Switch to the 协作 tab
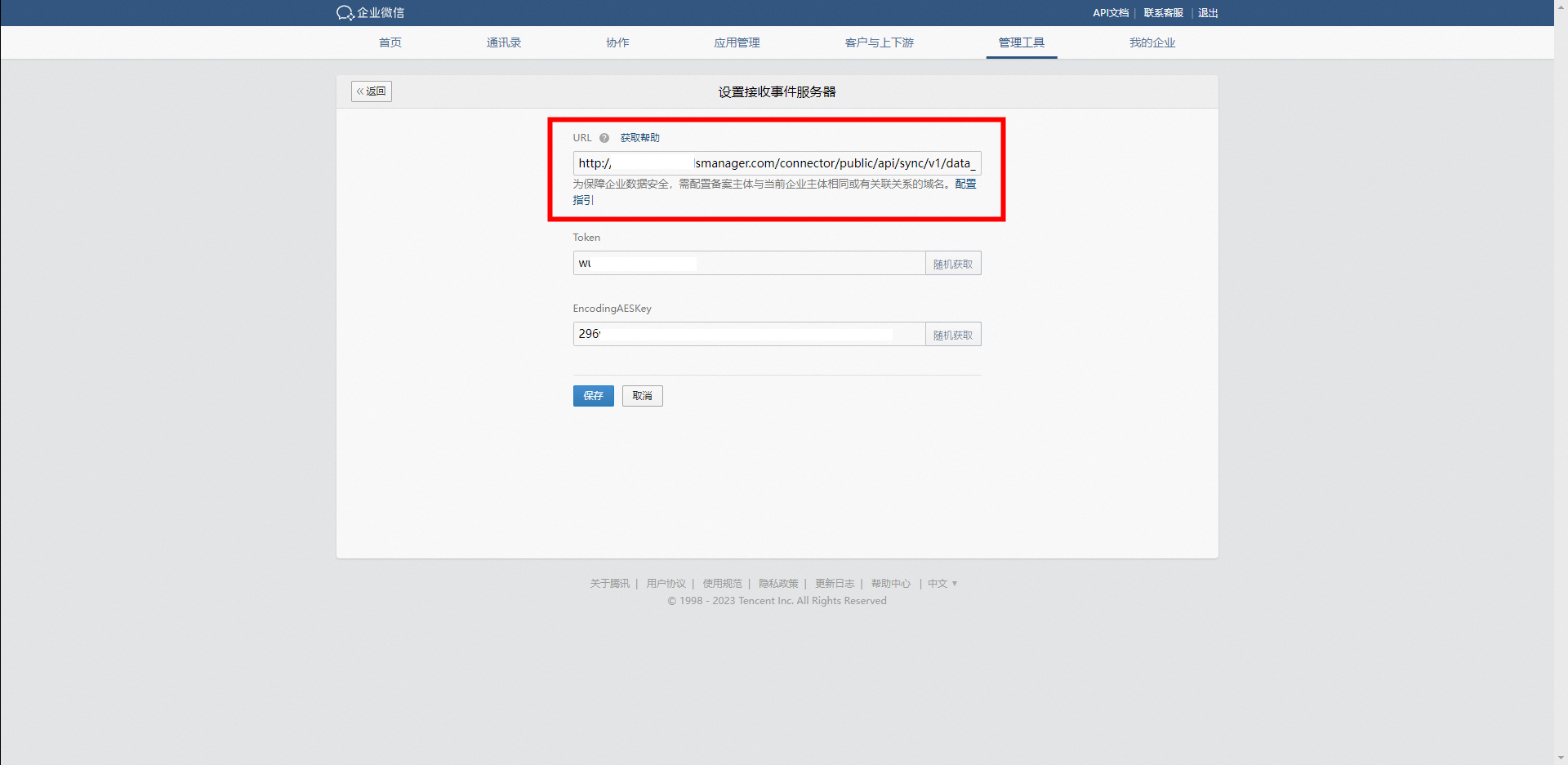The height and width of the screenshot is (765, 1568). coord(617,42)
